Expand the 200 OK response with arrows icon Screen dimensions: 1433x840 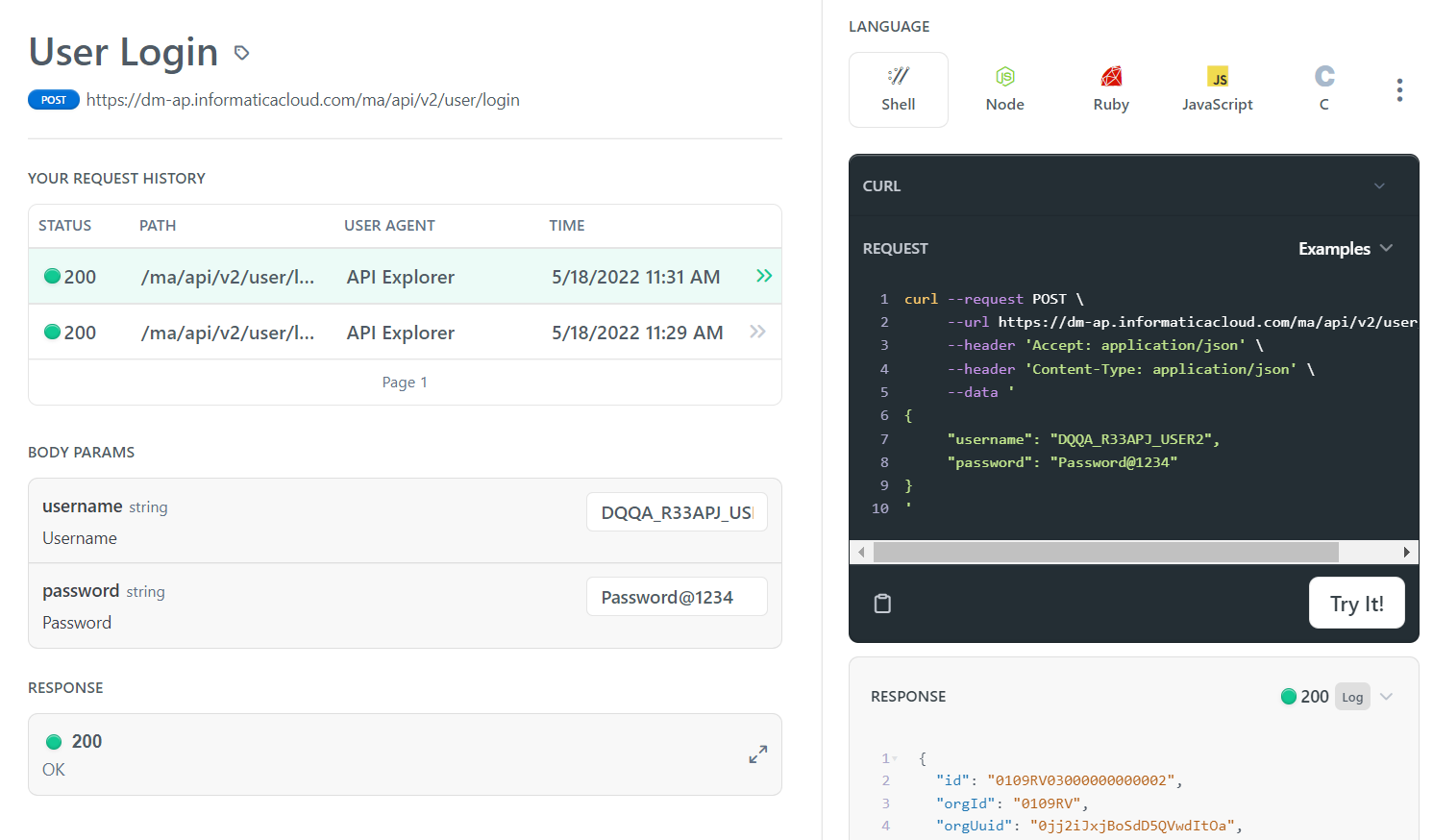(x=758, y=754)
